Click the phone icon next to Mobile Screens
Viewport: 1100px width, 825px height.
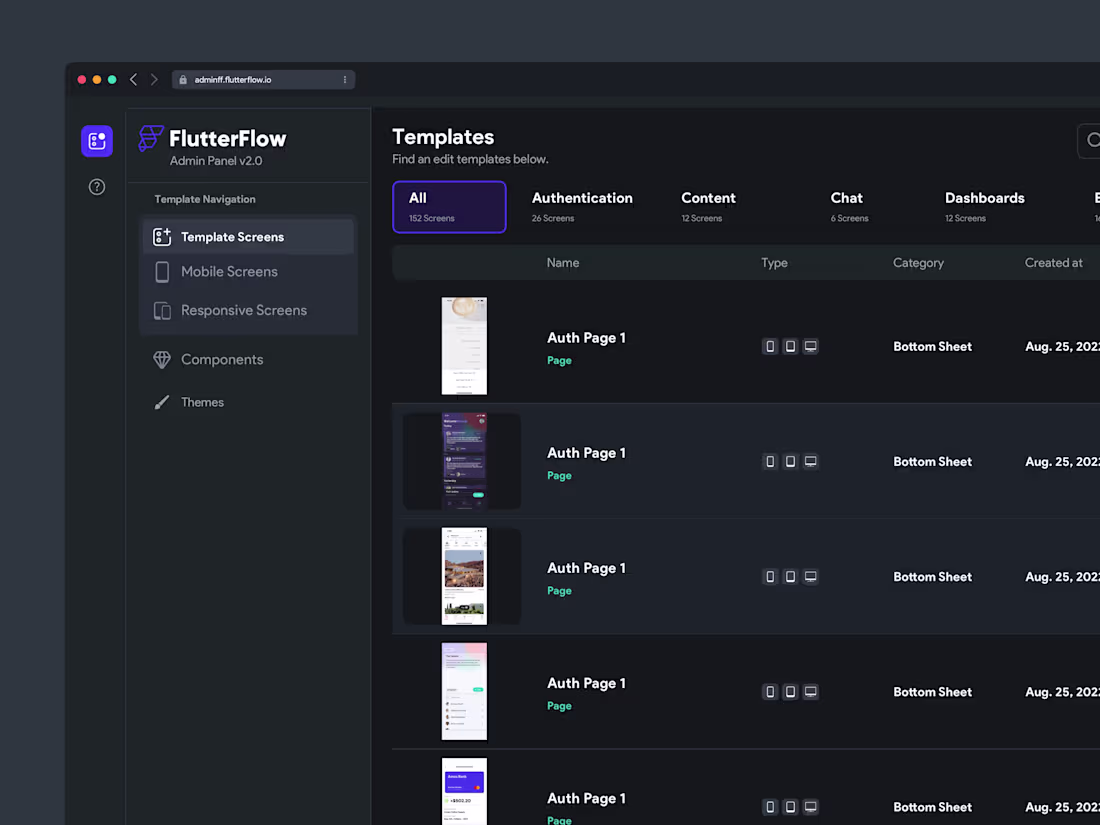[x=161, y=271]
